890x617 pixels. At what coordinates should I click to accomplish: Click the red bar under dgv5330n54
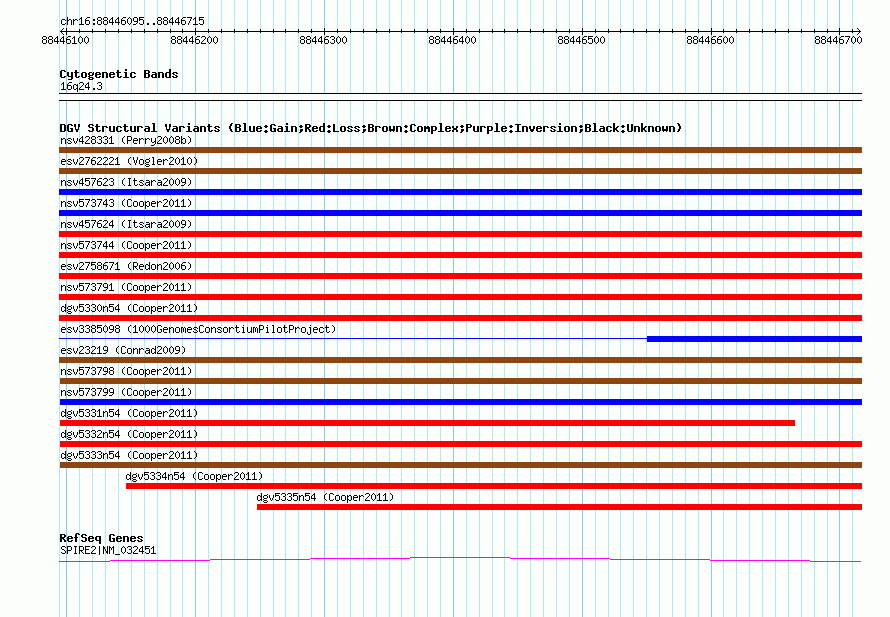460,318
